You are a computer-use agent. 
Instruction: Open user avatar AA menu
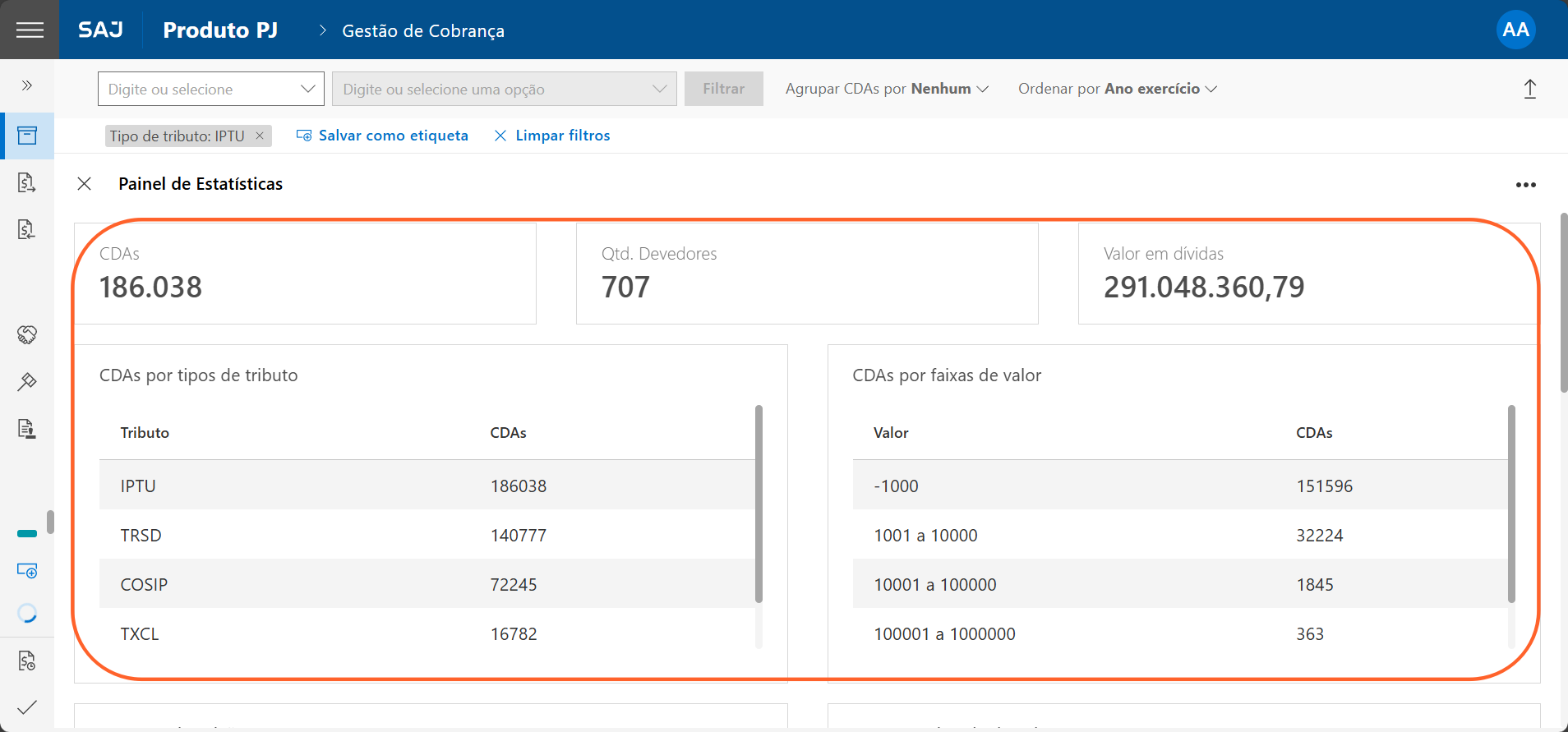1515,30
